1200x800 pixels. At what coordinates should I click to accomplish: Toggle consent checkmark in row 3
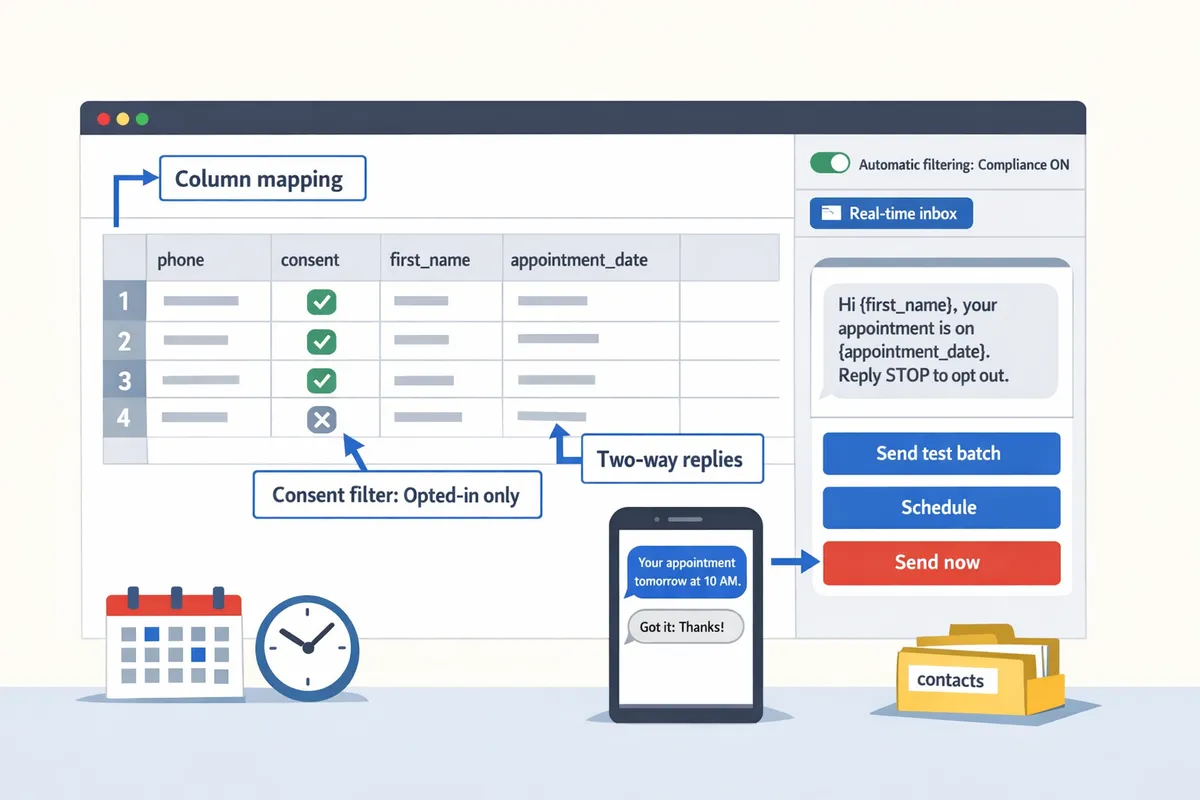[321, 381]
